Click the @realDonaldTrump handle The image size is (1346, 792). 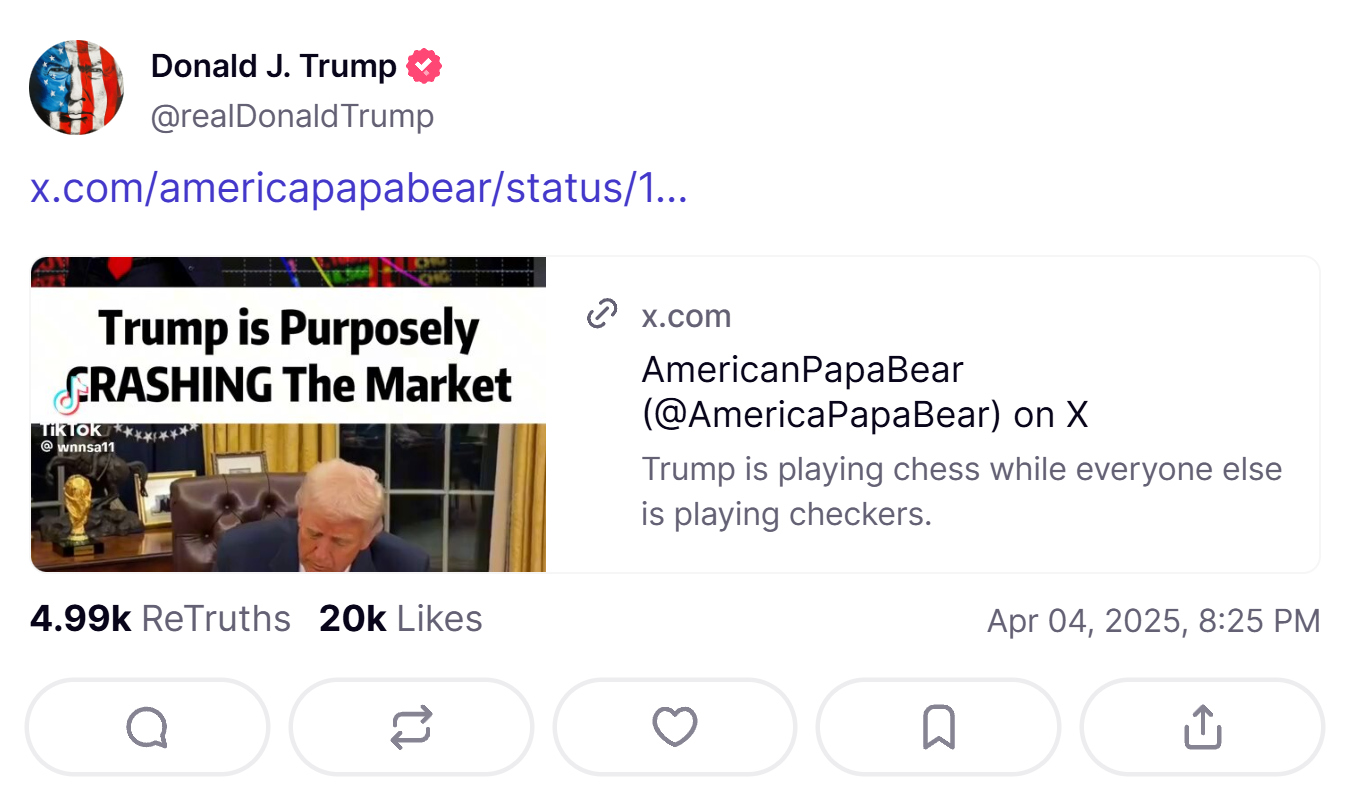tap(292, 116)
